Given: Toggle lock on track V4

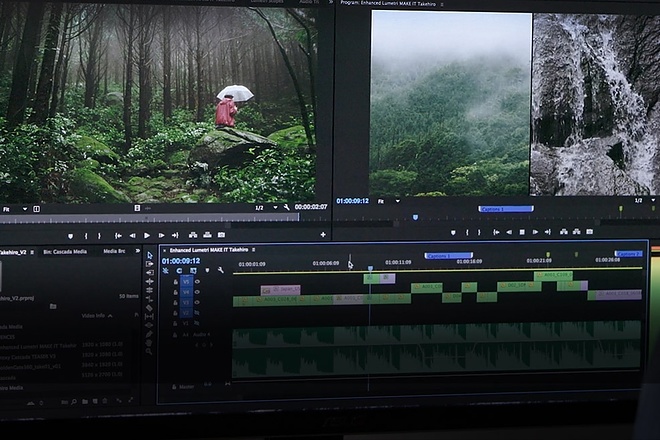Looking at the screenshot, I should [x=176, y=292].
